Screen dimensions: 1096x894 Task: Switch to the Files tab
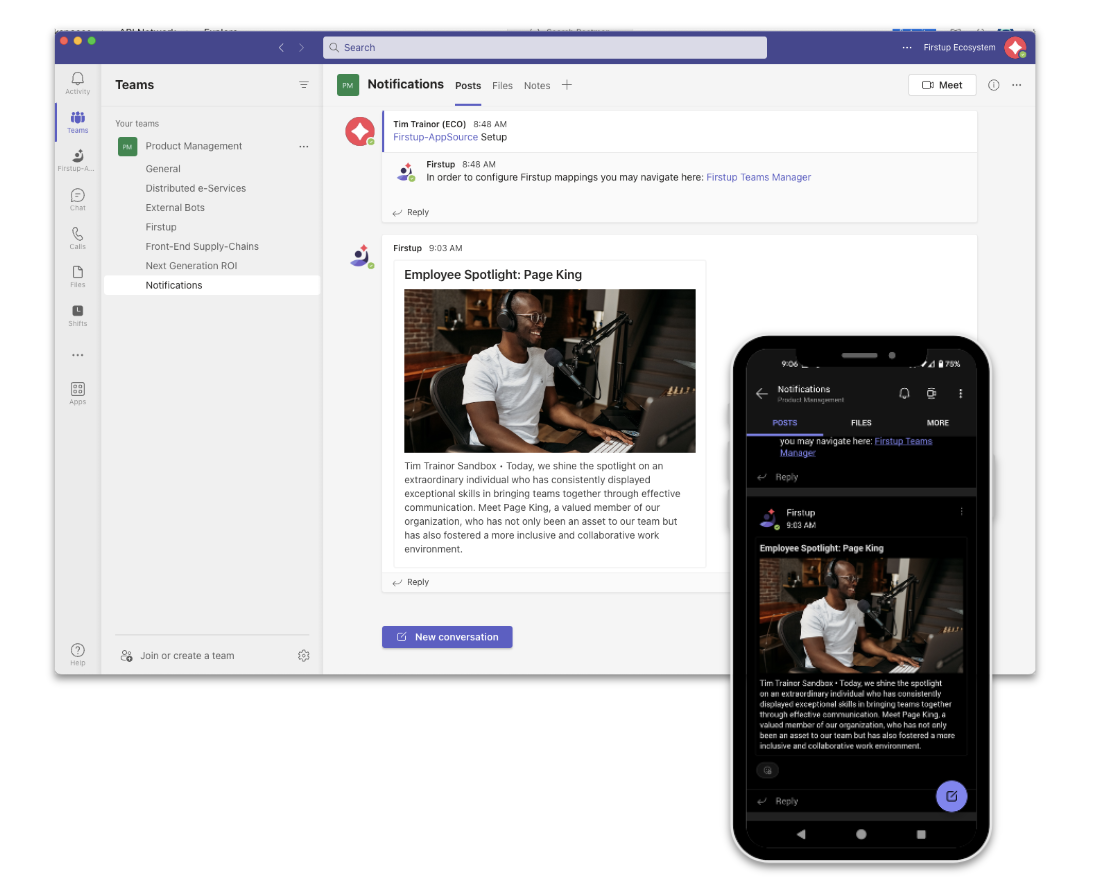click(x=502, y=85)
